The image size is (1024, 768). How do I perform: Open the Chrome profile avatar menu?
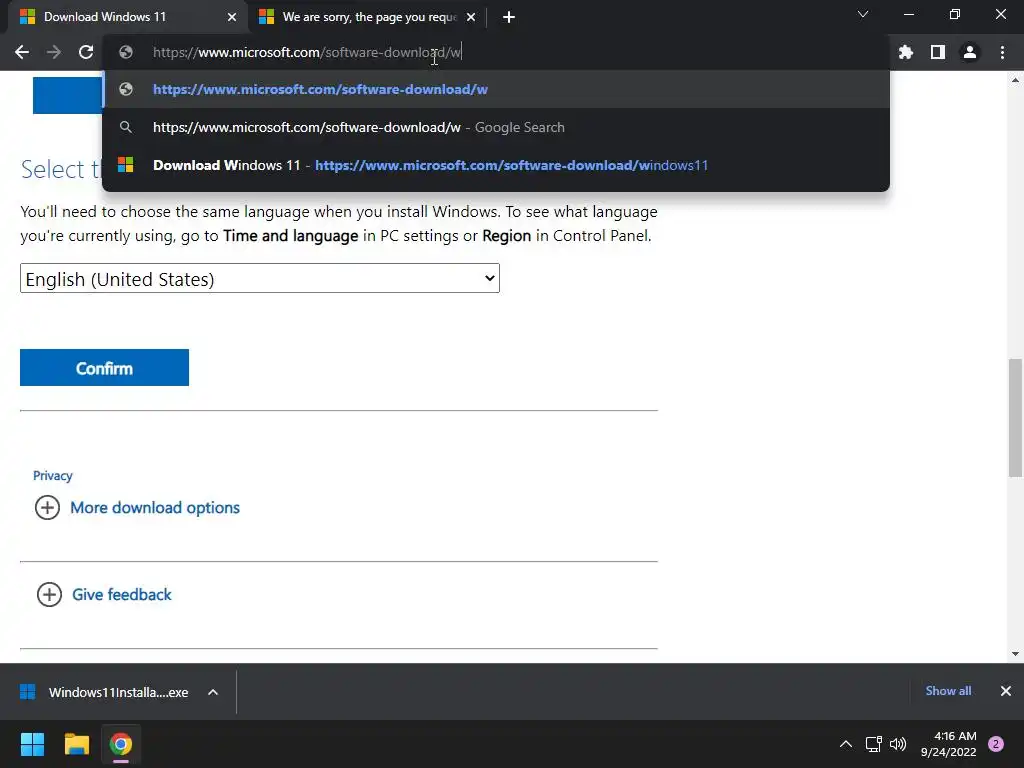(x=970, y=52)
